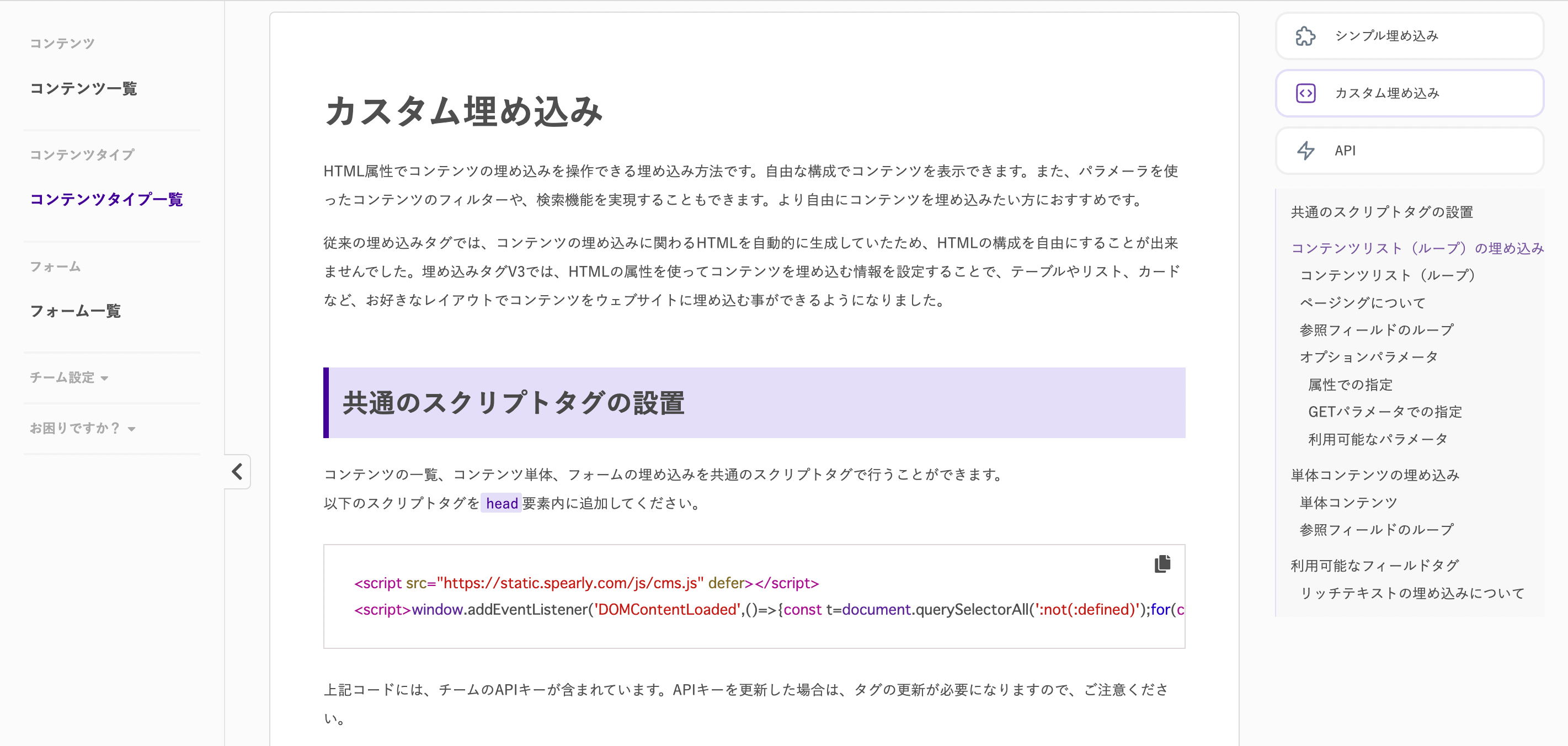Screen dimensions: 1568x746
Task: Click the コンテンツ sidebar category label
Action: 62,43
